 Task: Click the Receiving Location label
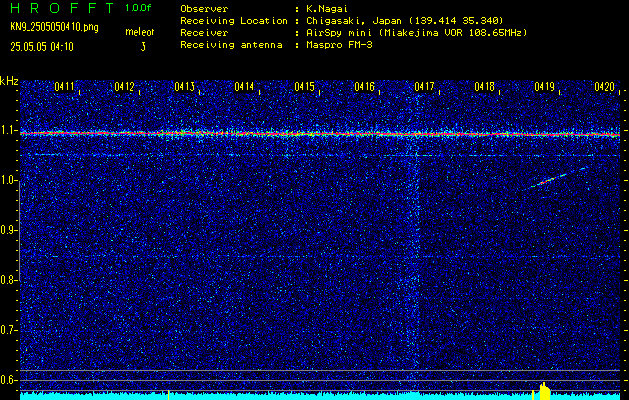234,20
